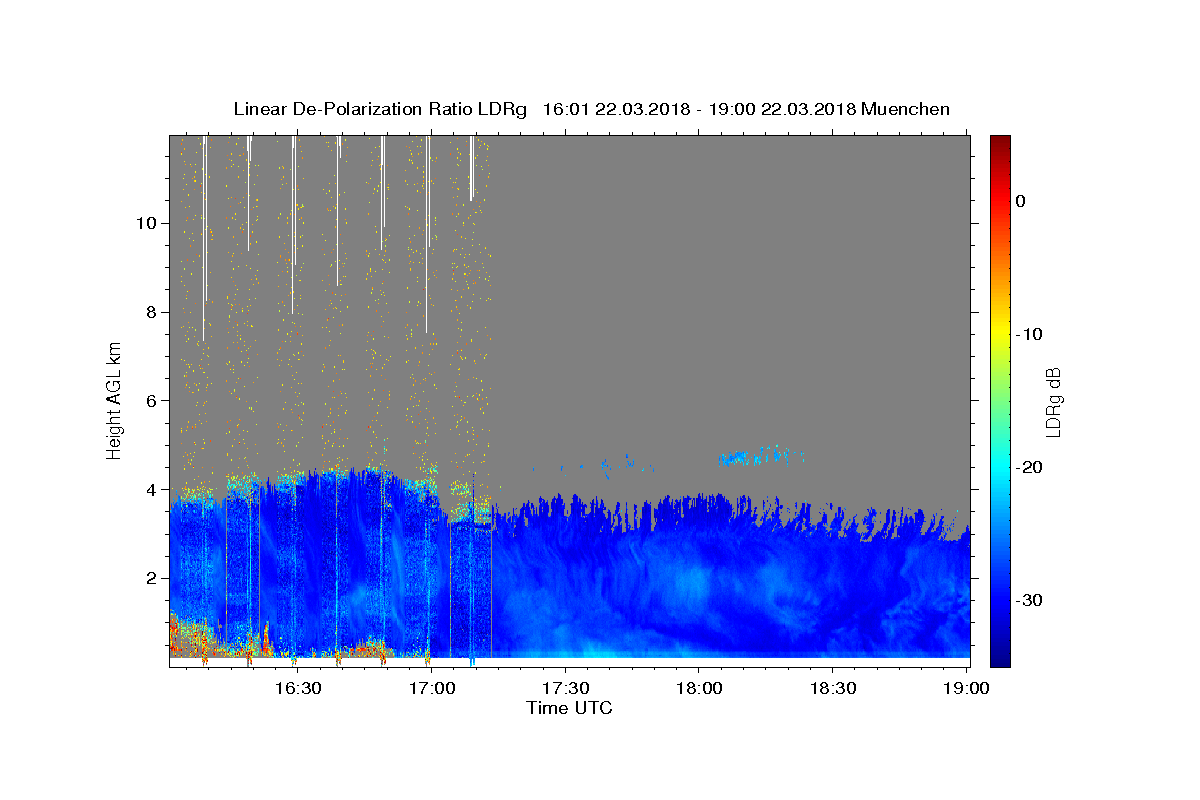Click the 19:00 time tick label
The image size is (1200, 800).
[x=967, y=688]
